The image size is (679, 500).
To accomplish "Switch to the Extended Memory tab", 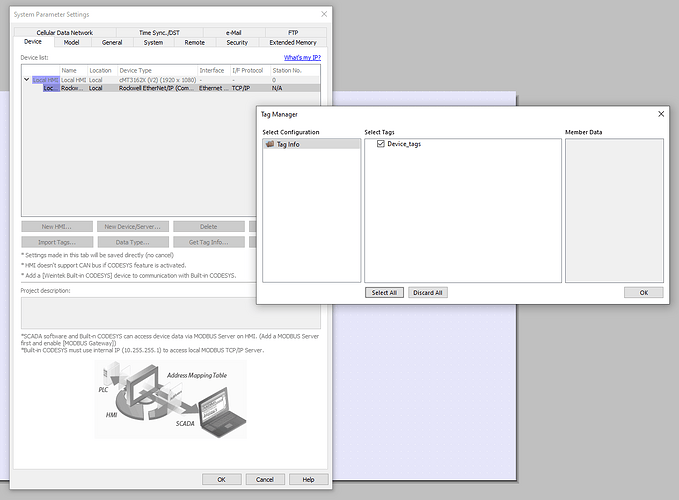I will click(292, 43).
